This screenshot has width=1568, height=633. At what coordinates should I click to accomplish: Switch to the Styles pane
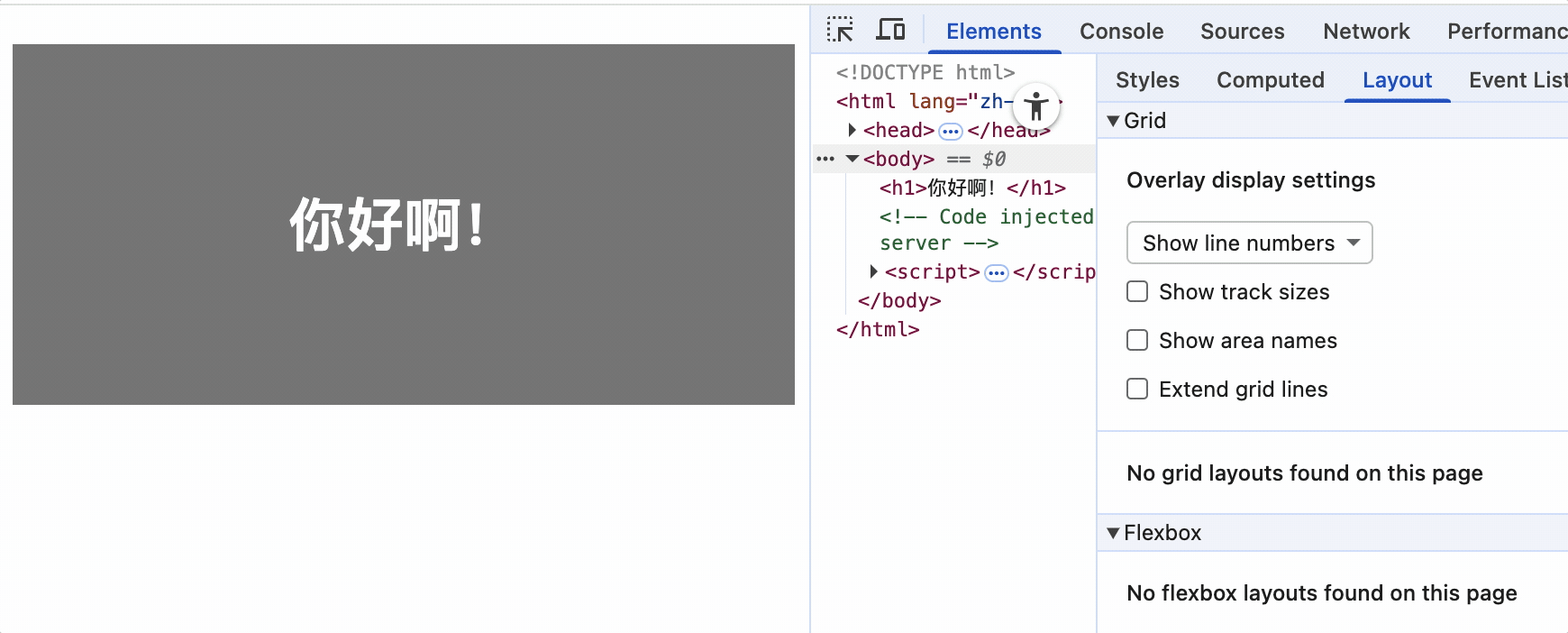(1147, 80)
